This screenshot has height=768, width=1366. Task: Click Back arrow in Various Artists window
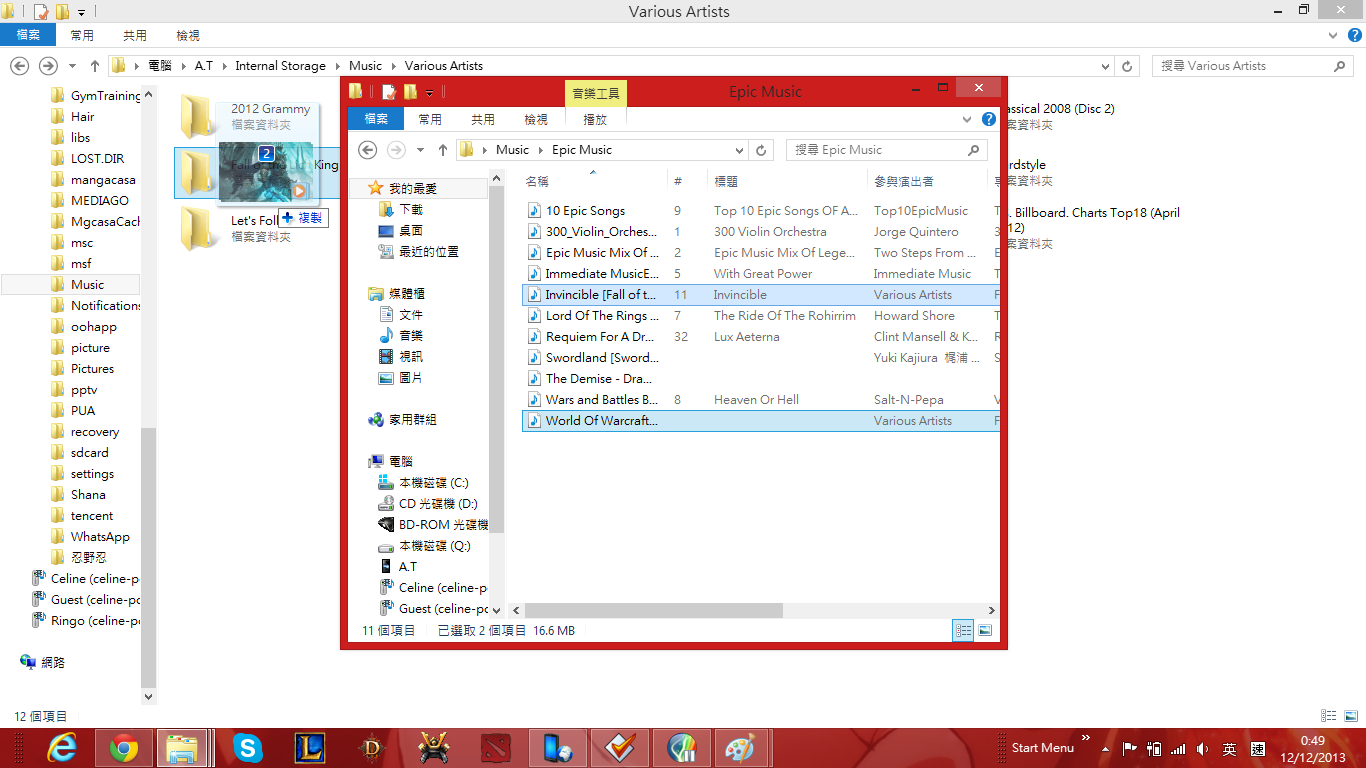pyautogui.click(x=19, y=66)
